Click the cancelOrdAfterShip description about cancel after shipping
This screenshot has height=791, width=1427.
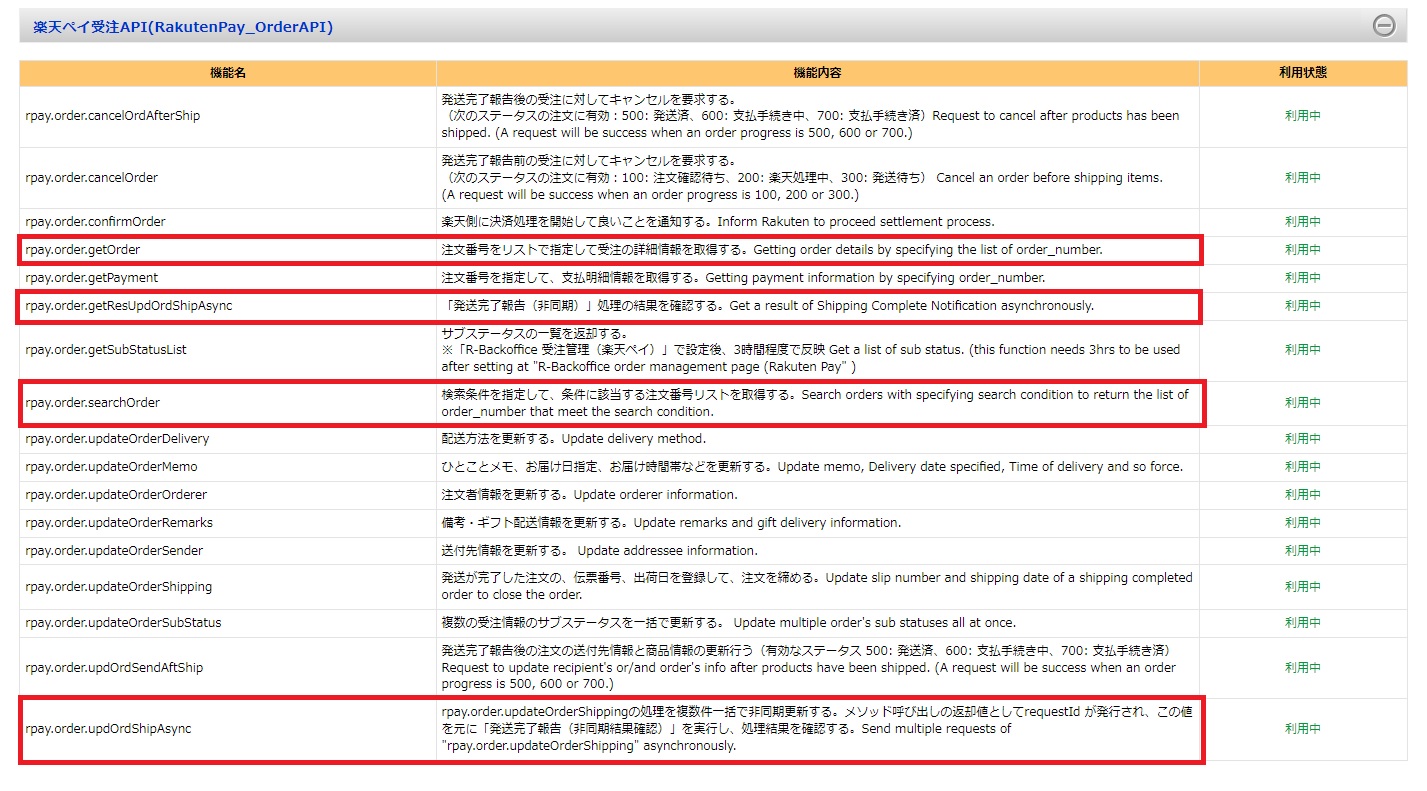click(x=811, y=116)
